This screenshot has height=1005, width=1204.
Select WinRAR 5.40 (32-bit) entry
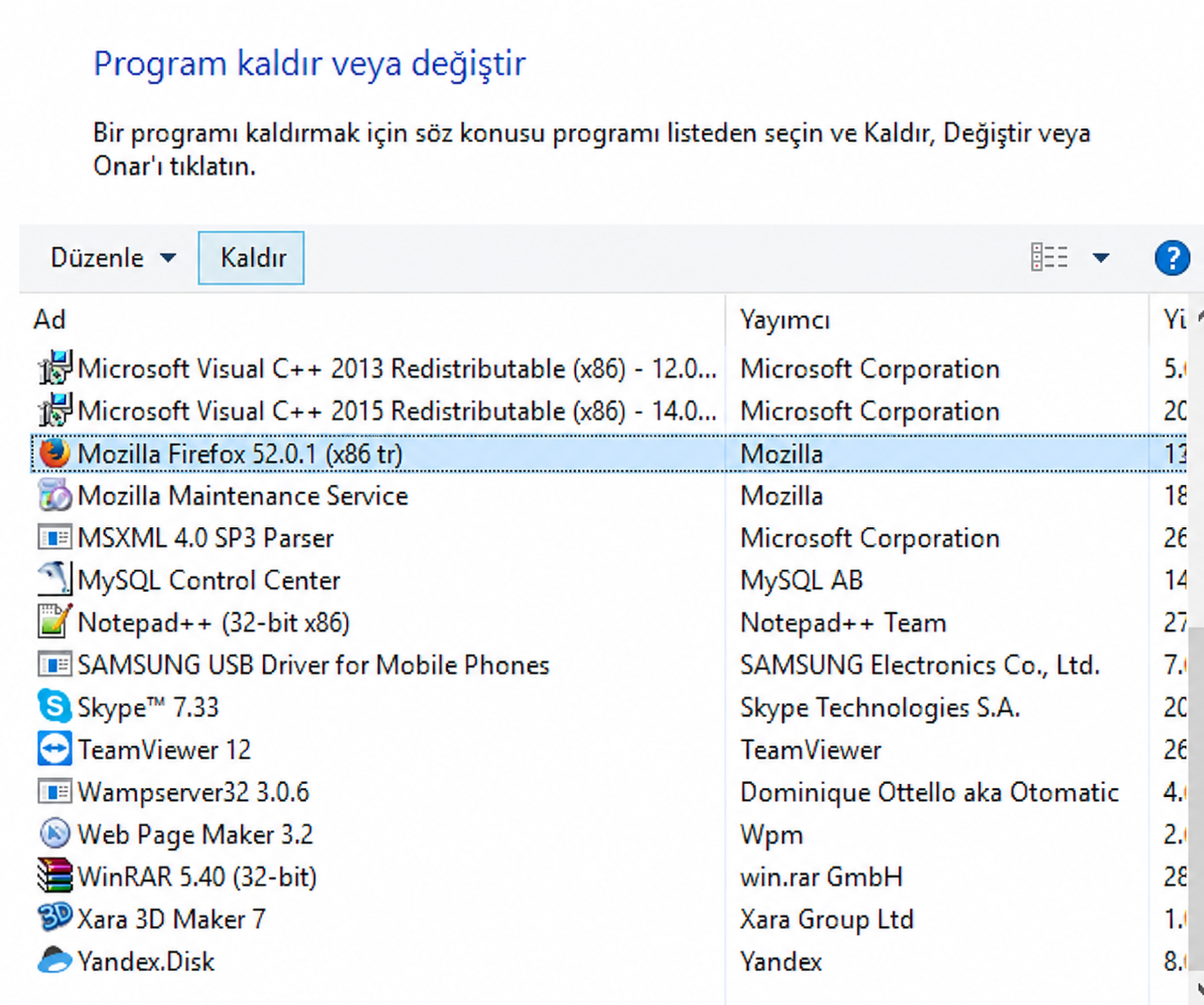tap(609, 876)
